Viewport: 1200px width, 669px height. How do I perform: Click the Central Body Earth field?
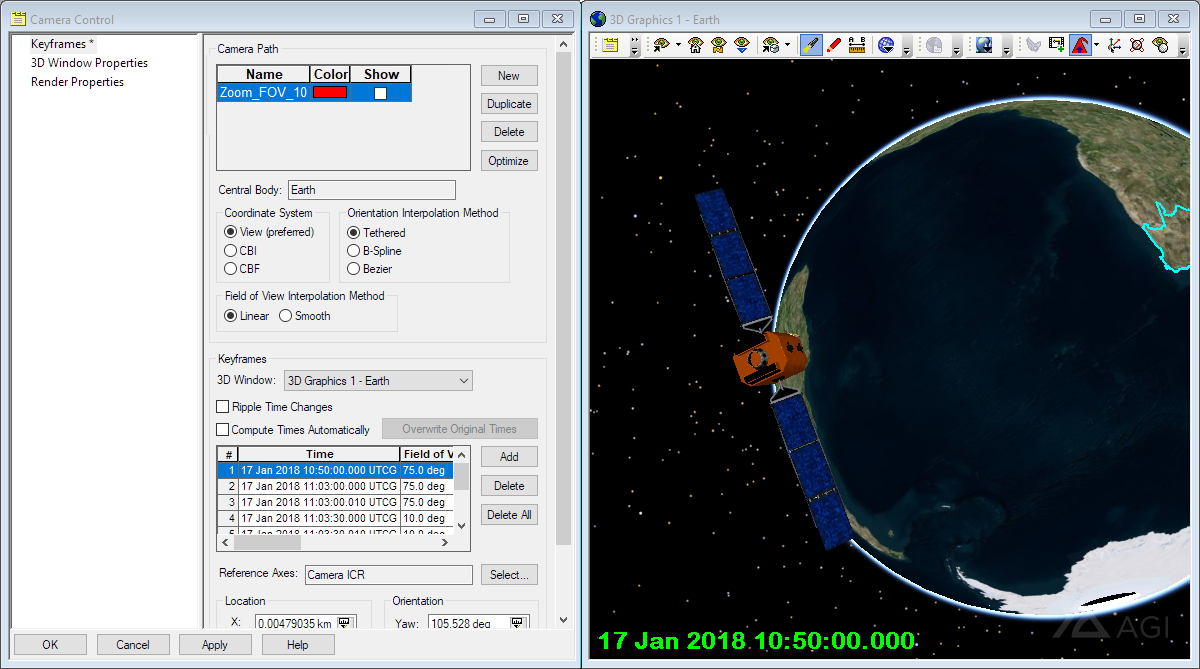pyautogui.click(x=372, y=190)
